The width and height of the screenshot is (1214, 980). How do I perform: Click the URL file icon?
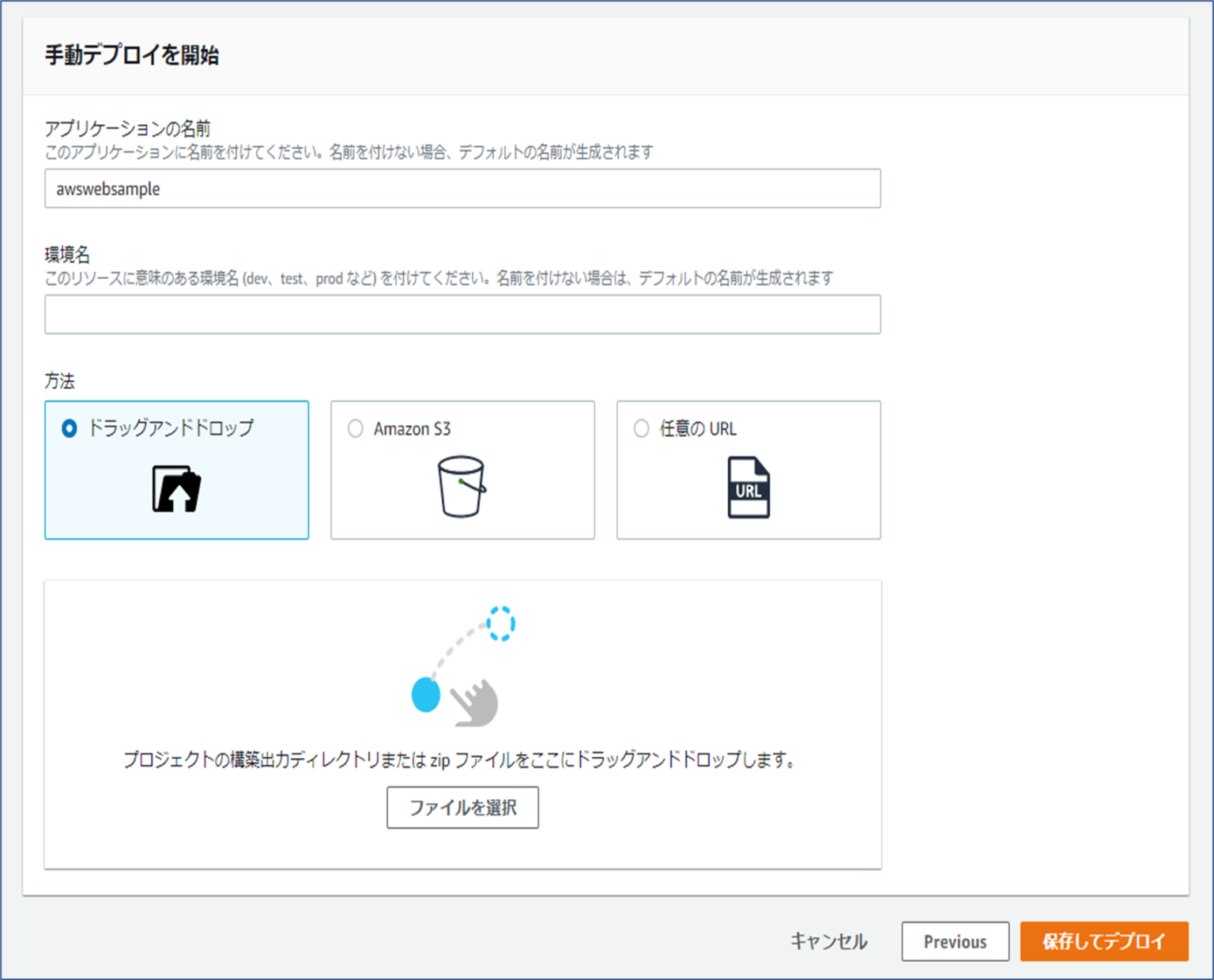pyautogui.click(x=748, y=486)
